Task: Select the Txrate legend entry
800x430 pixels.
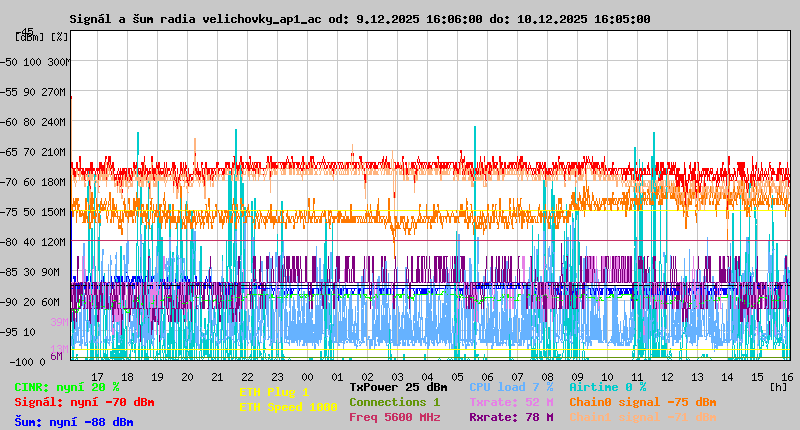Action: click(510, 402)
